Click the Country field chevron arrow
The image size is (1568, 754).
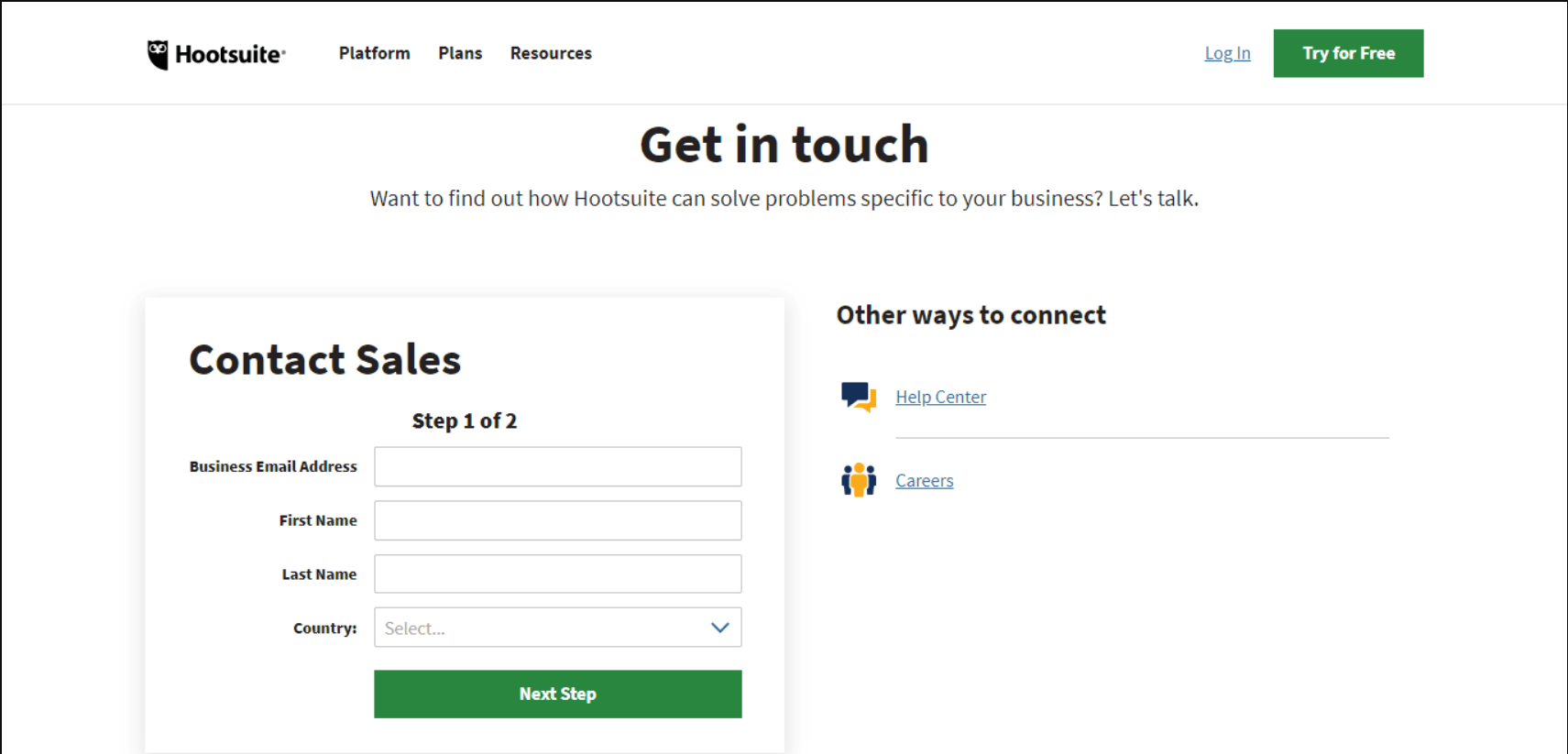click(x=719, y=628)
